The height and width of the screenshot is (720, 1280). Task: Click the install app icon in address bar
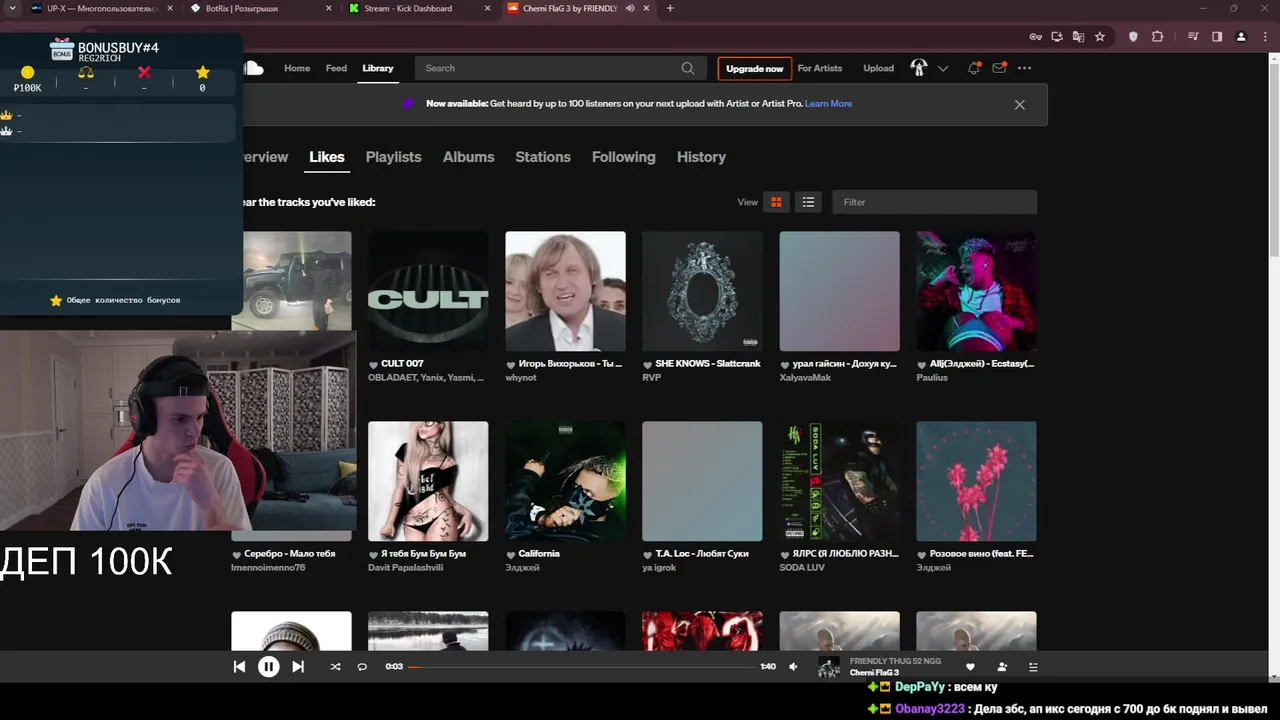point(1057,37)
